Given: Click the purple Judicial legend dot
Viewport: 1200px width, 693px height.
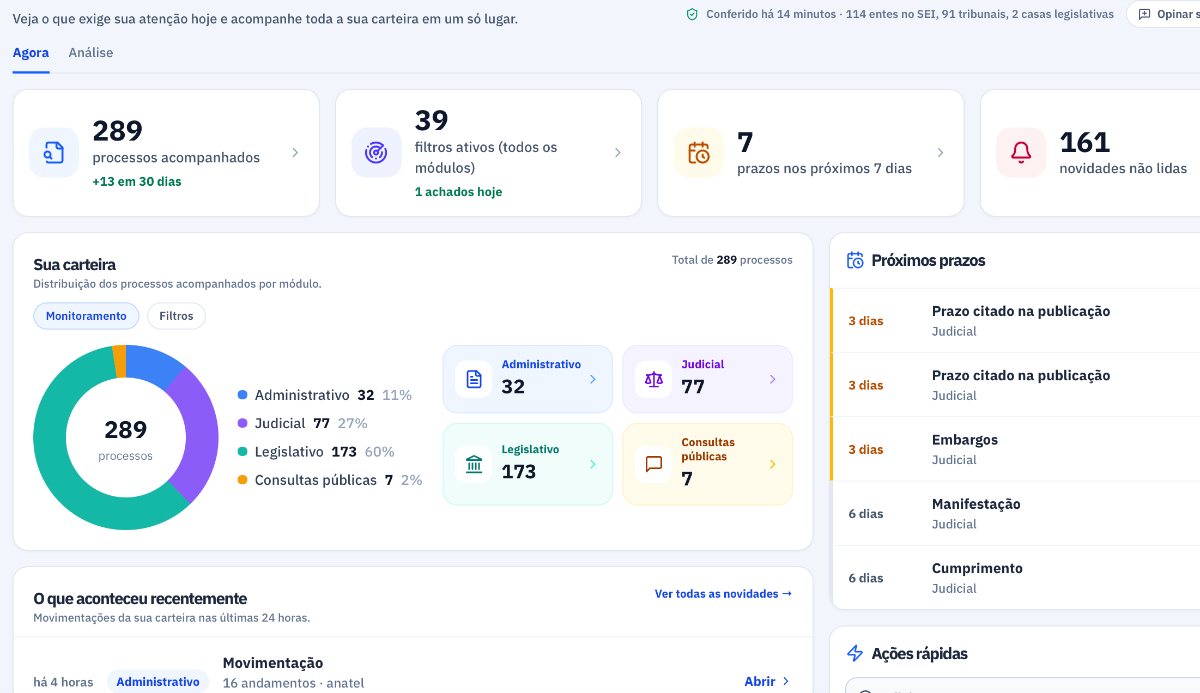Looking at the screenshot, I should [x=242, y=423].
